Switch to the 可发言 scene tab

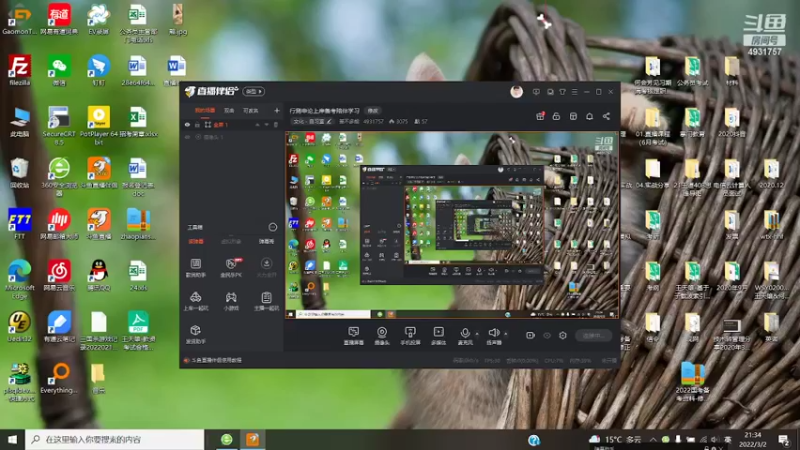pyautogui.click(x=251, y=110)
